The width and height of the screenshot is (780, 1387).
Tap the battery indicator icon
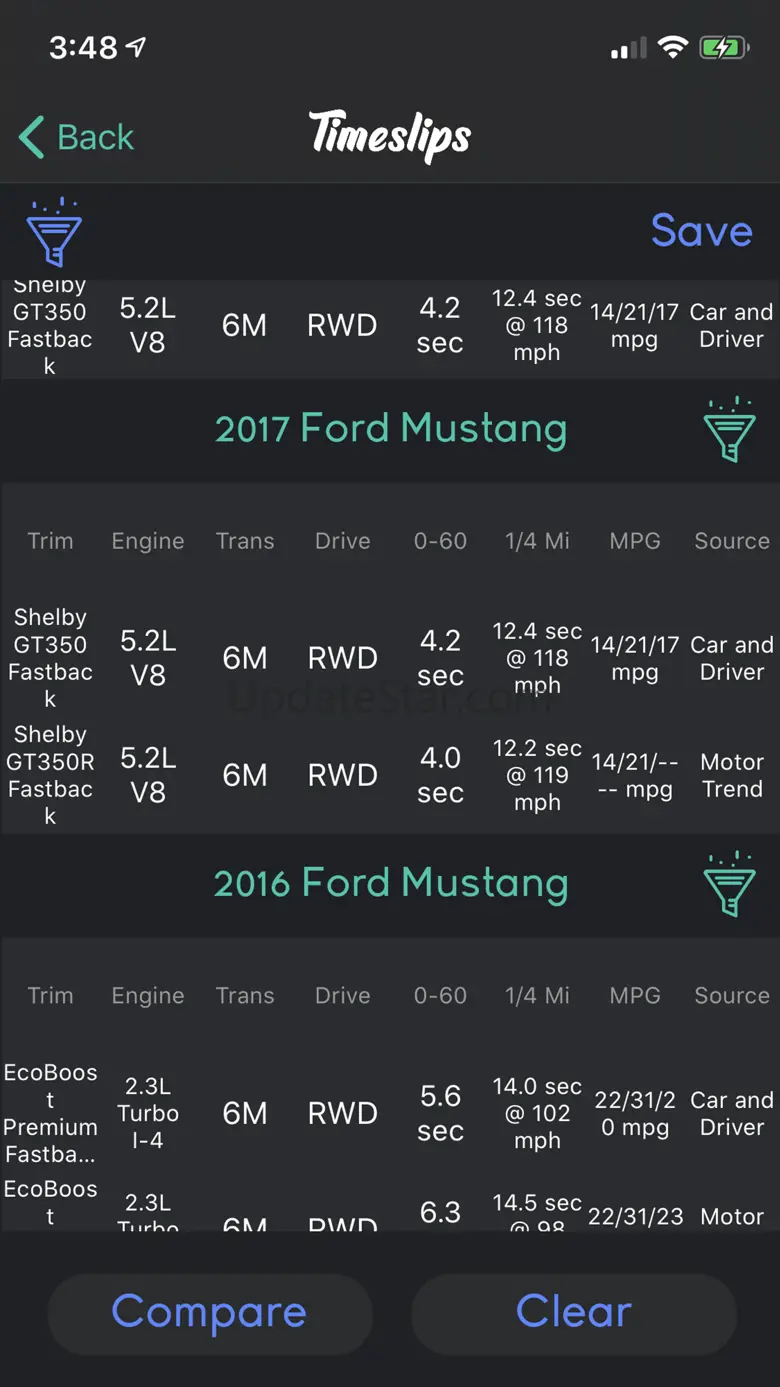tap(724, 47)
